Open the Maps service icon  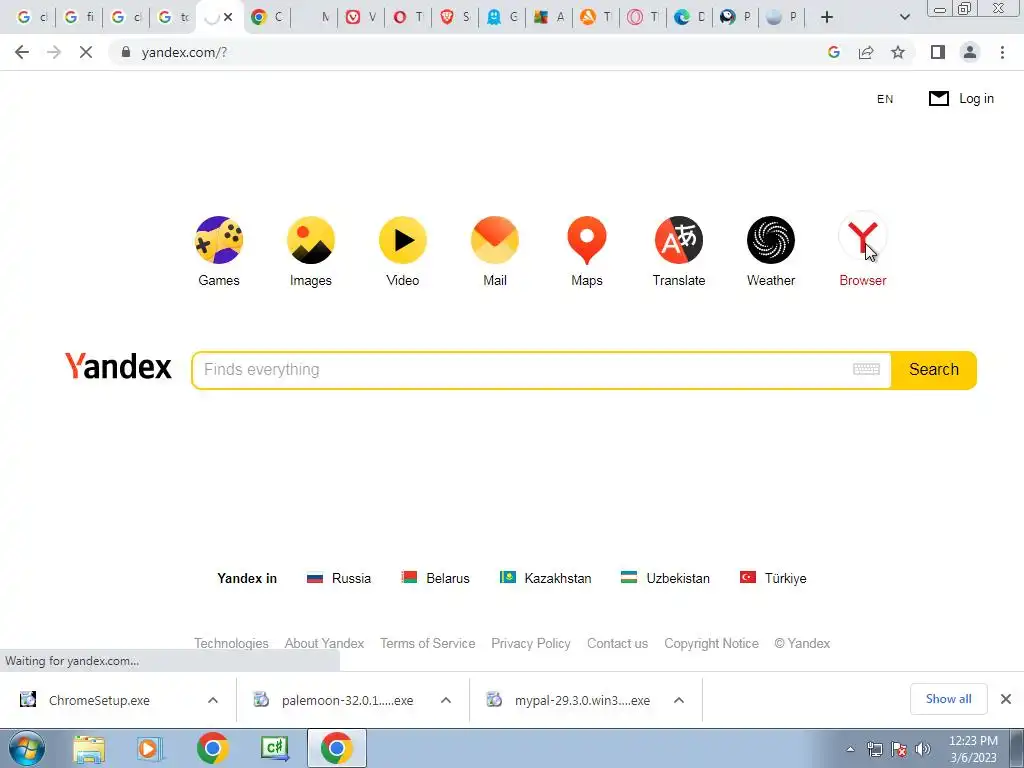(587, 240)
